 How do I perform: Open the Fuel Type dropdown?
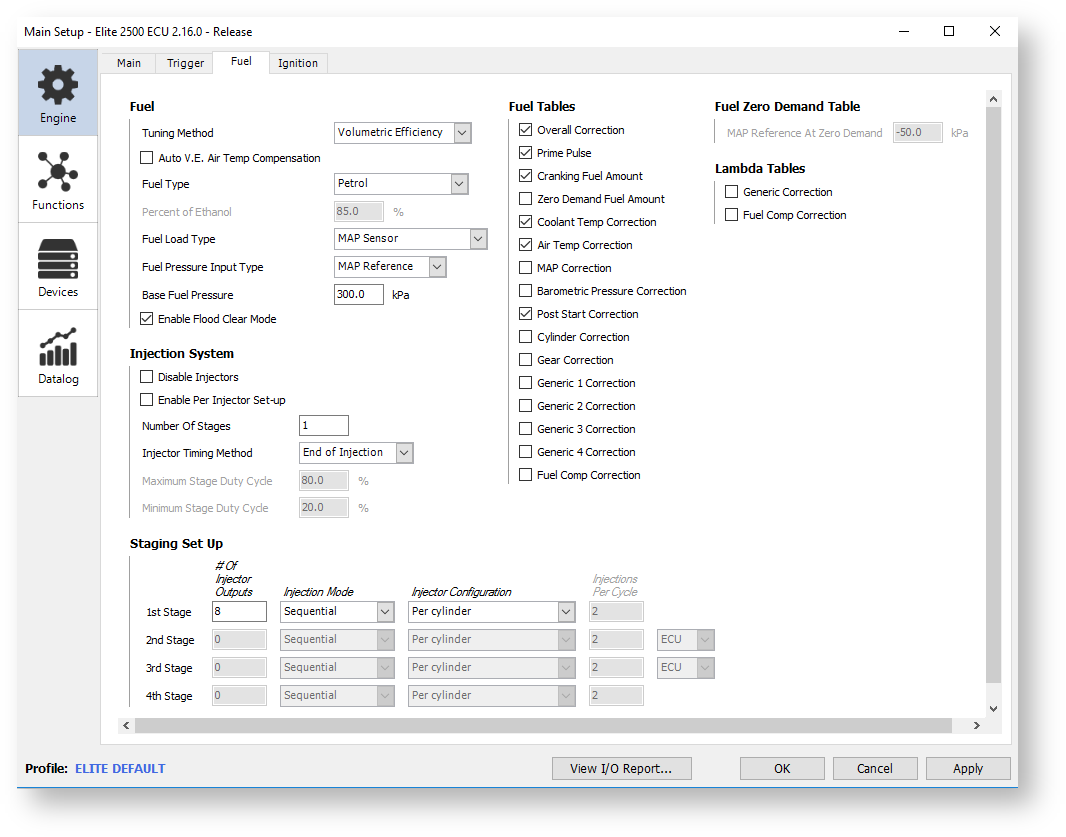(401, 184)
